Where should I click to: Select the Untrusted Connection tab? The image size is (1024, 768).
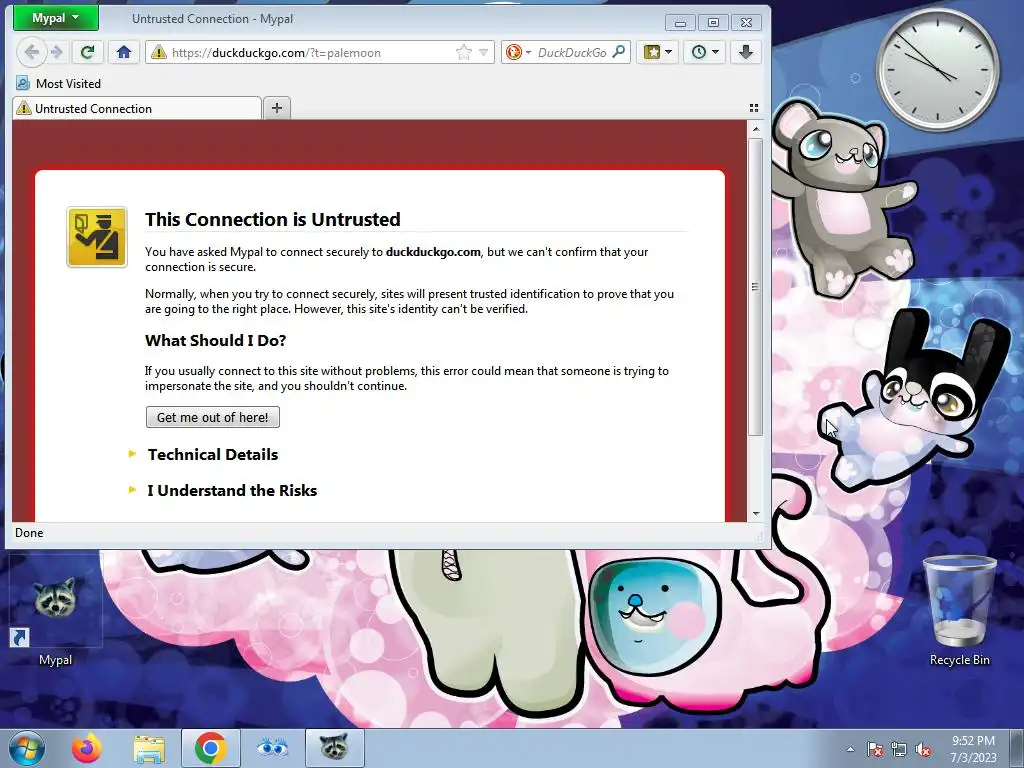pyautogui.click(x=137, y=108)
